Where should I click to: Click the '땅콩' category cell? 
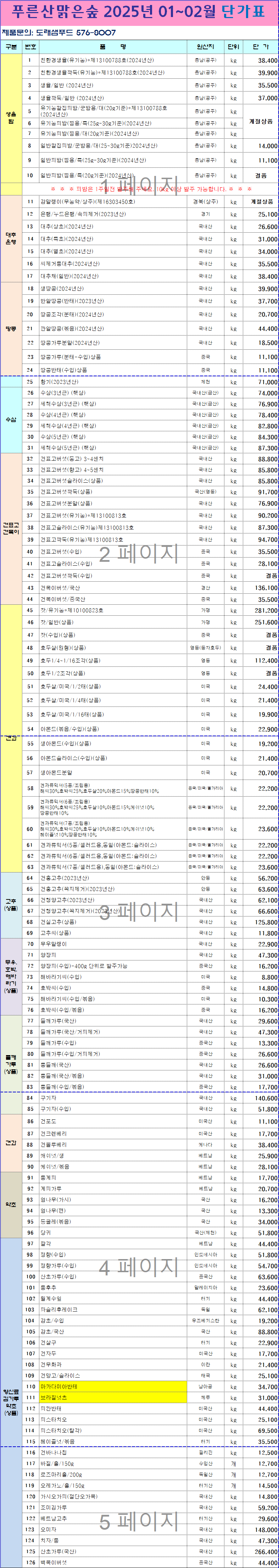point(11,329)
